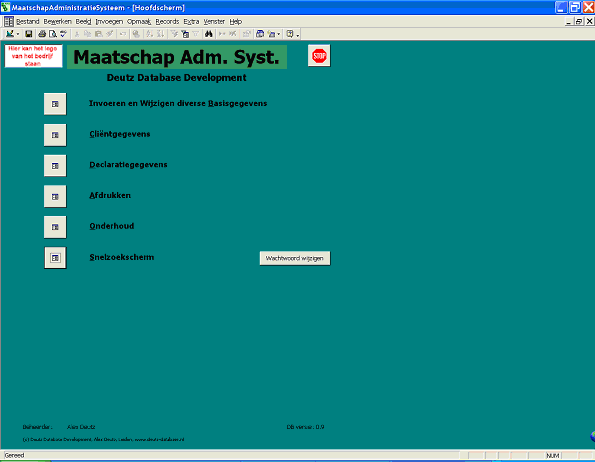Click the Delete Record toolbar icon
The image size is (595, 462).
[233, 34]
